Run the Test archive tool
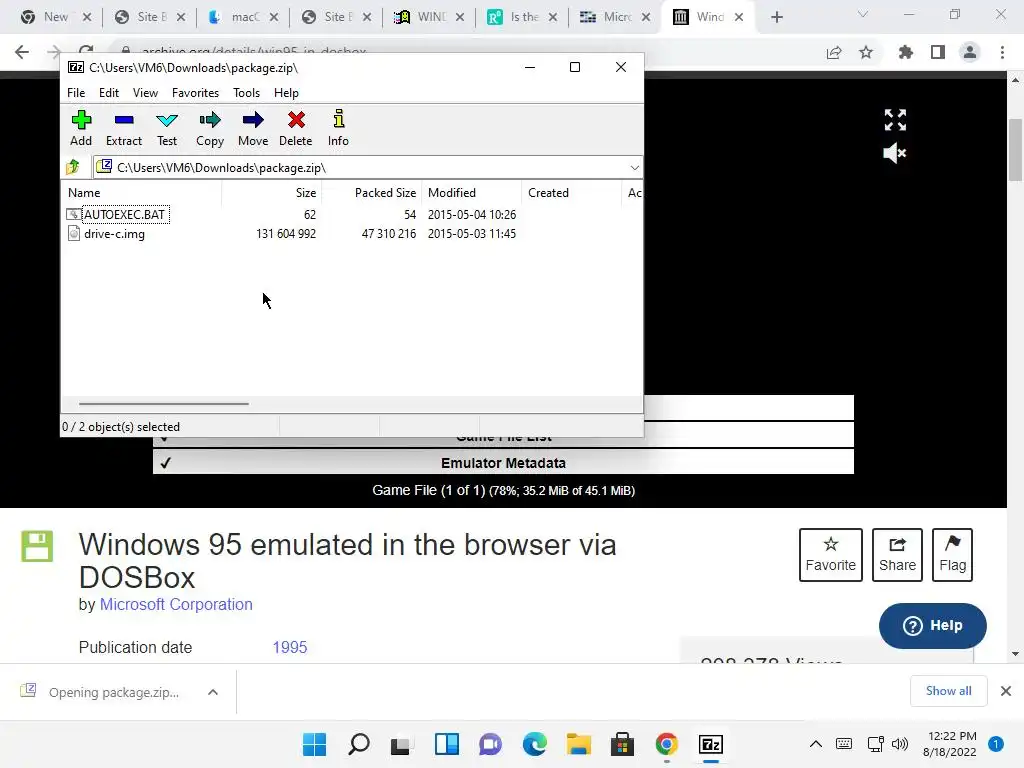The height and width of the screenshot is (768, 1024). click(167, 129)
